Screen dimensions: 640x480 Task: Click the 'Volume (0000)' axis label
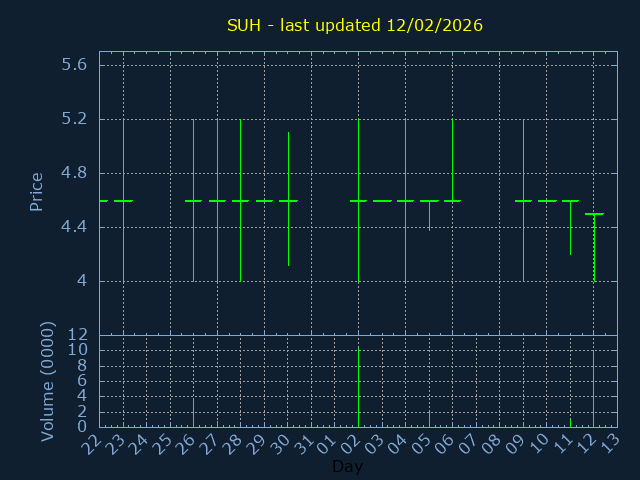click(47, 381)
